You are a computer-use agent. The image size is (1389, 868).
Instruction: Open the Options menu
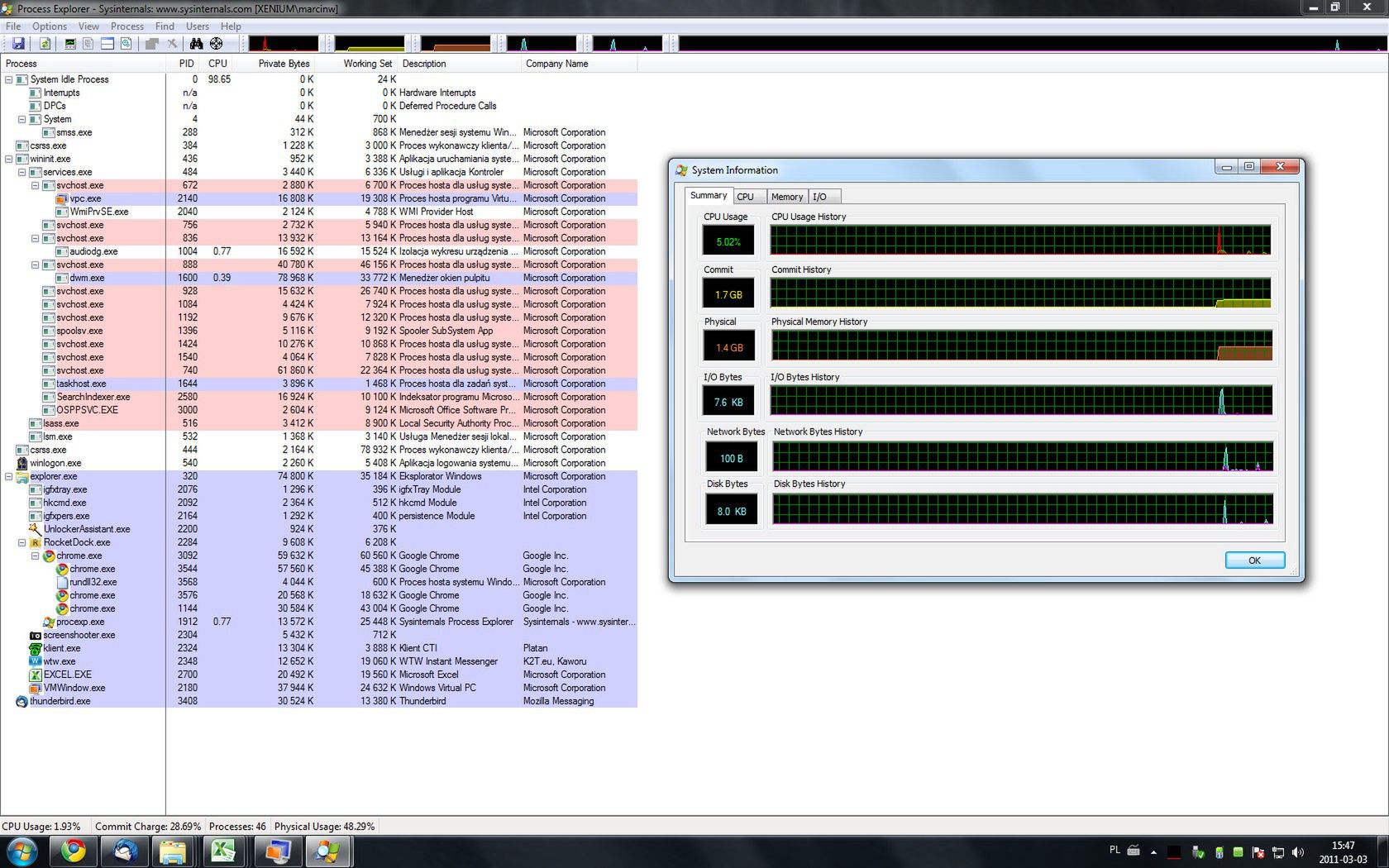pos(50,26)
